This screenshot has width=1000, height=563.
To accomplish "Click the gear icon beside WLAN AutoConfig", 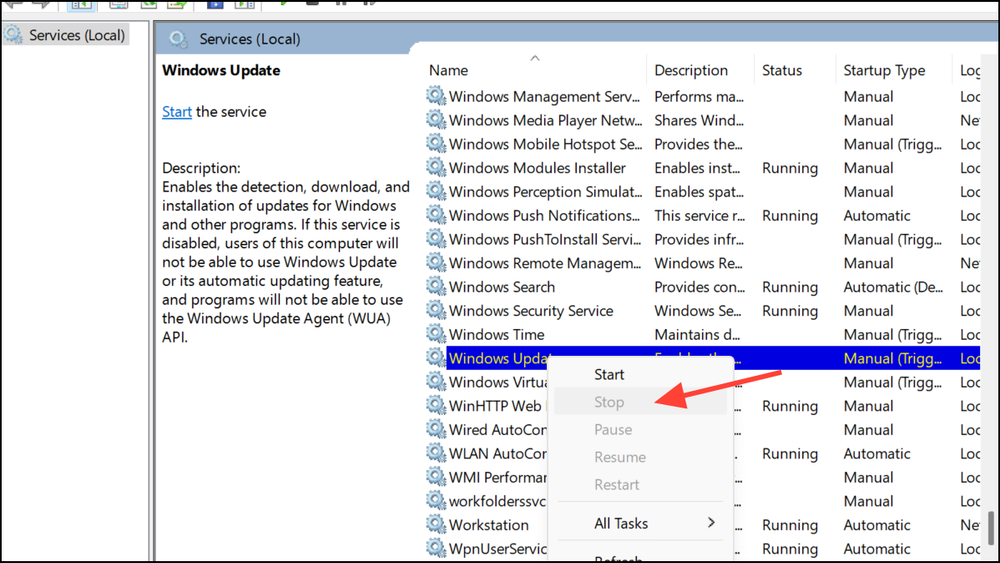I will (436, 453).
